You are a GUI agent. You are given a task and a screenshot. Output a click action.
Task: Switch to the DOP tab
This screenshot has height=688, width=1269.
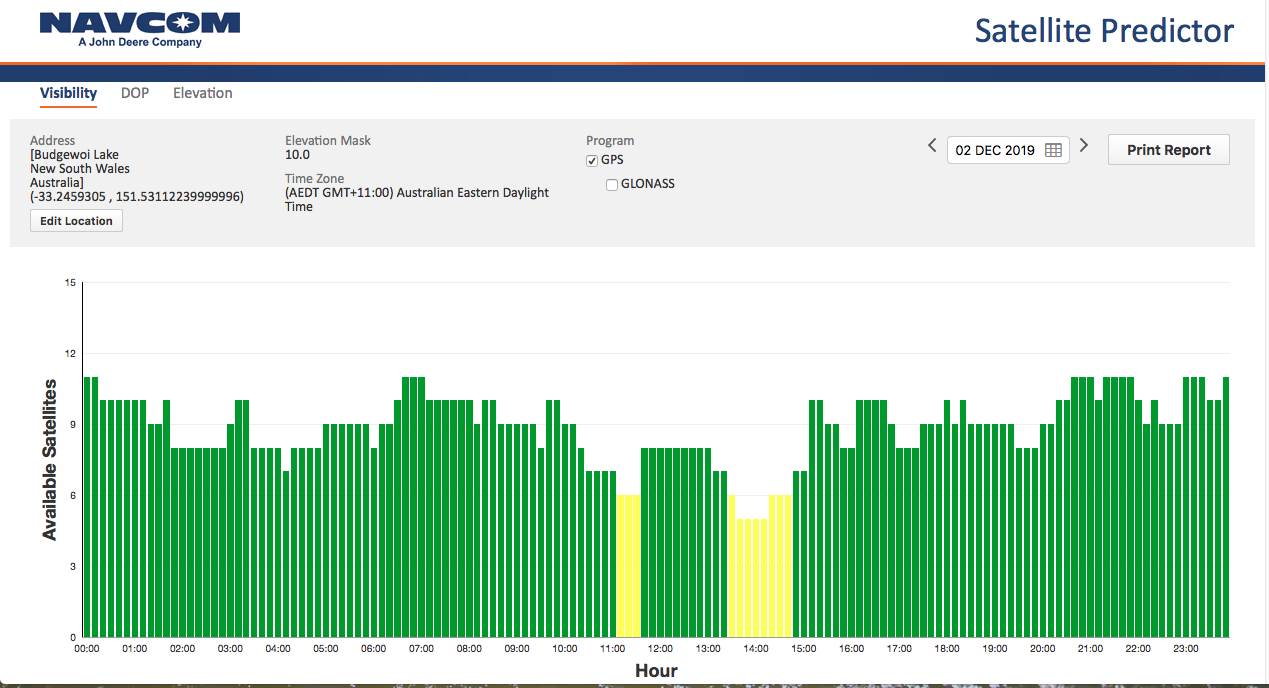pyautogui.click(x=135, y=93)
